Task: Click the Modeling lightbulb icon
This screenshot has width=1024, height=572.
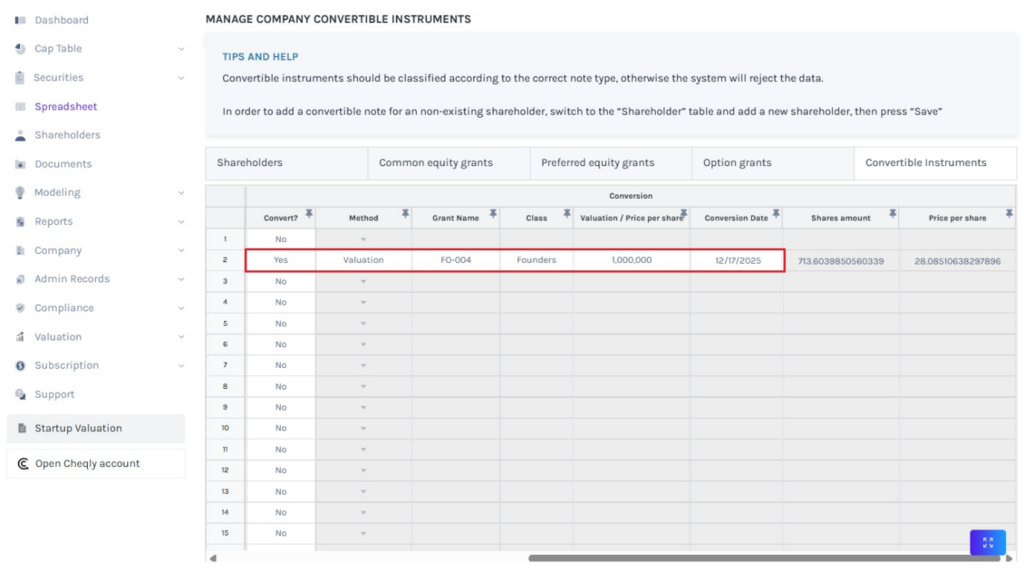Action: pos(21,193)
